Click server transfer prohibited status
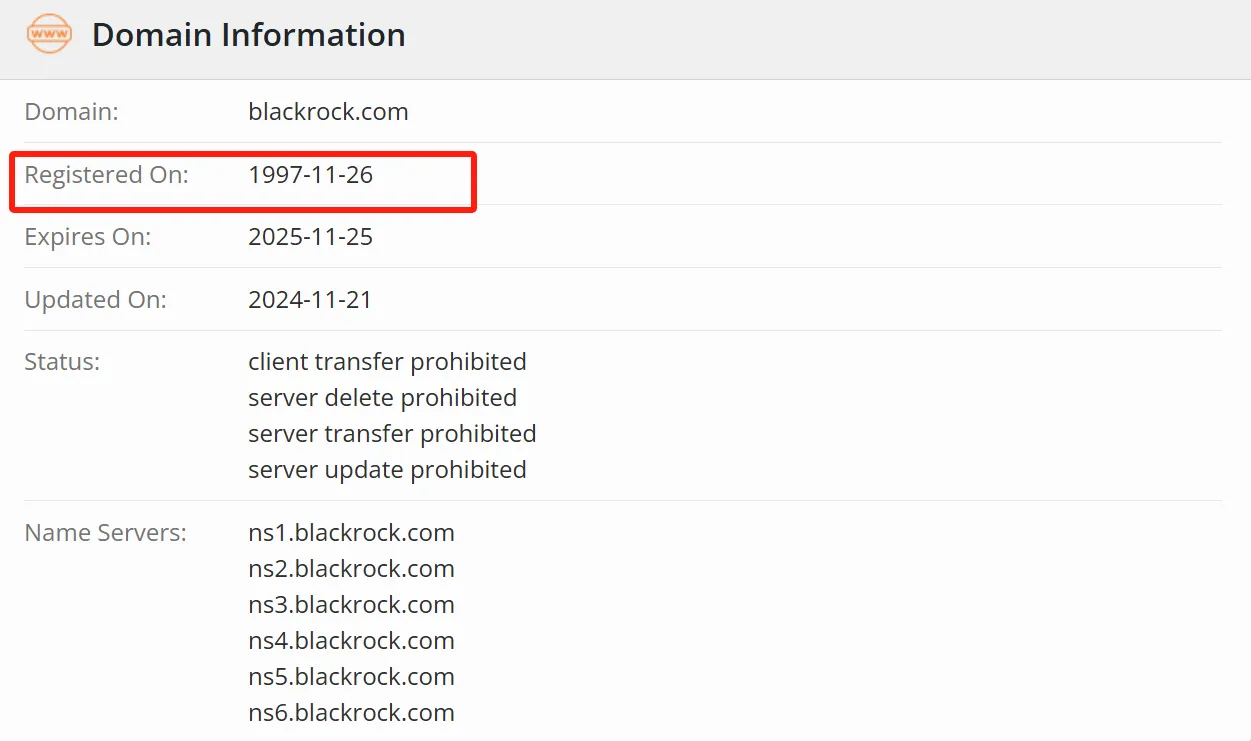1251x741 pixels. tap(392, 433)
